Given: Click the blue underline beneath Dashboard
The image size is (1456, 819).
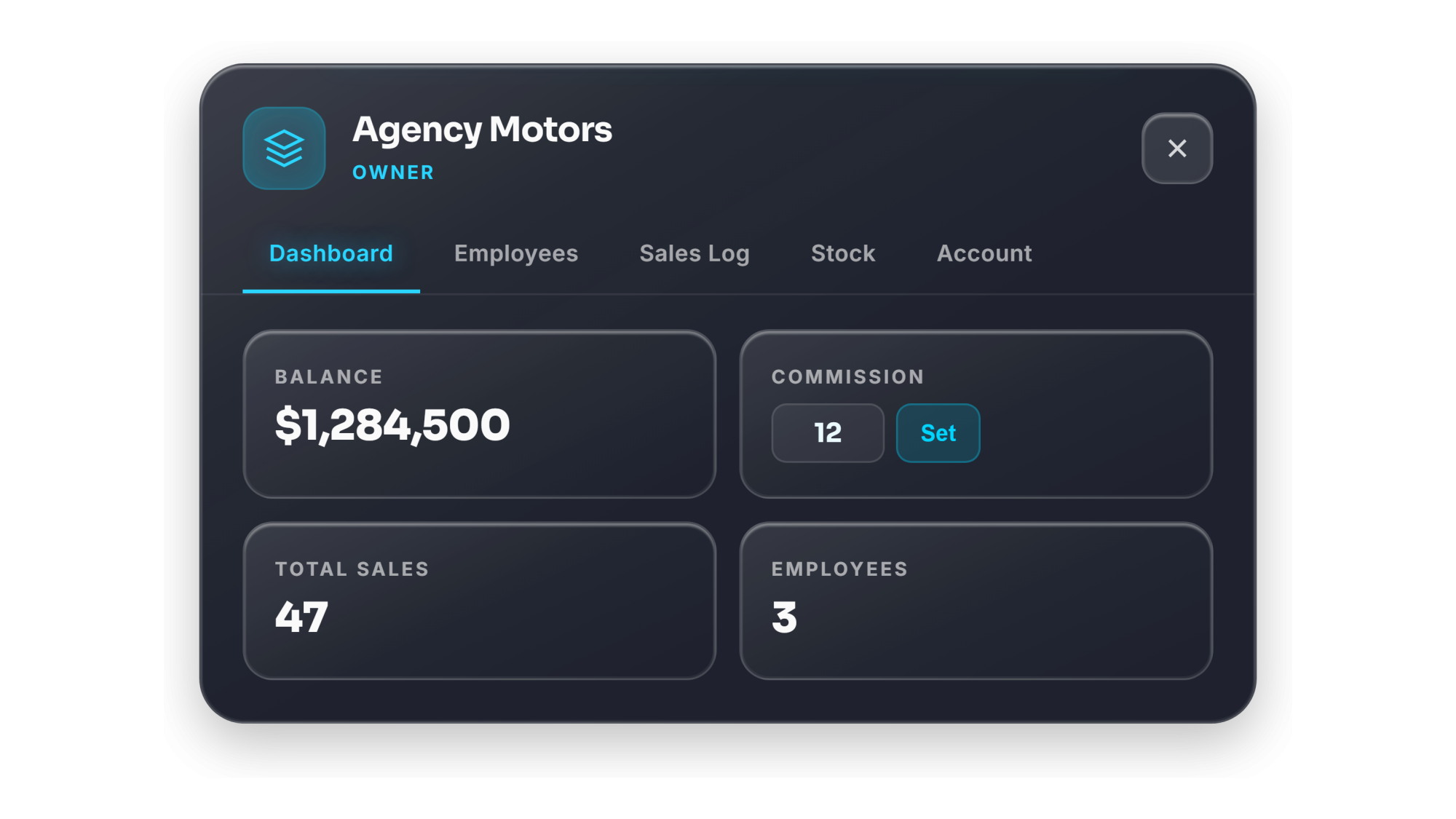Looking at the screenshot, I should click(331, 291).
